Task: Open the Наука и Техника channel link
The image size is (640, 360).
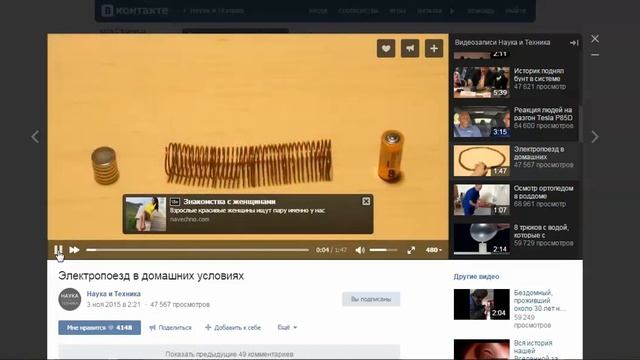Action: 113,294
